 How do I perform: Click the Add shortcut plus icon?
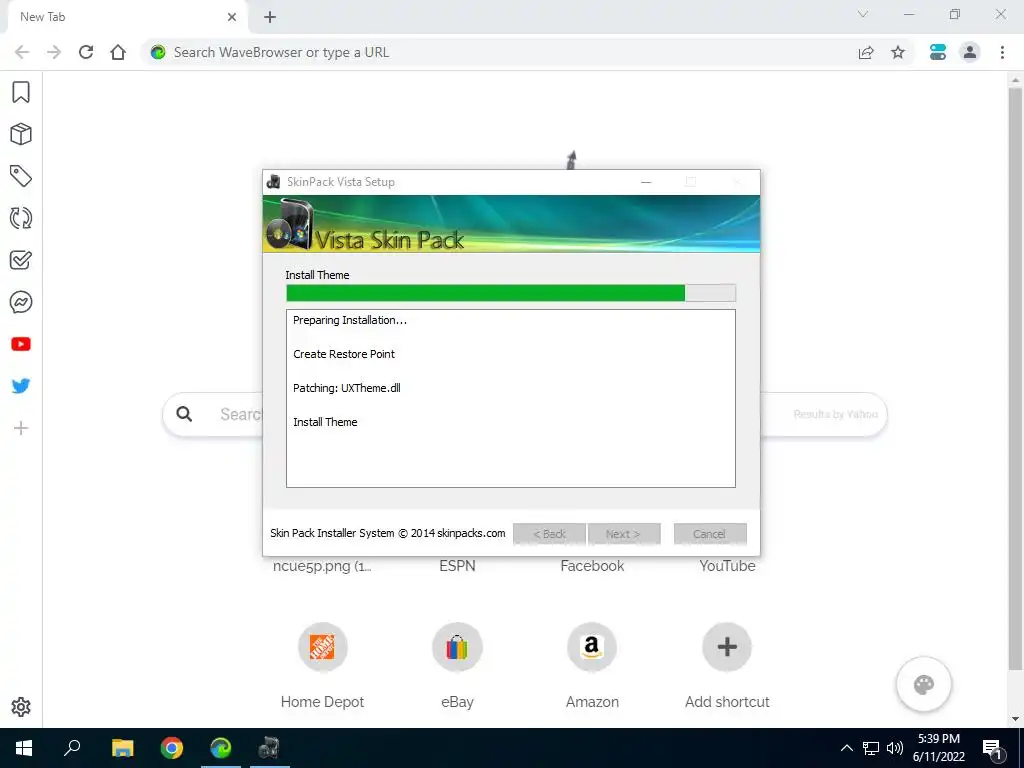(x=727, y=647)
